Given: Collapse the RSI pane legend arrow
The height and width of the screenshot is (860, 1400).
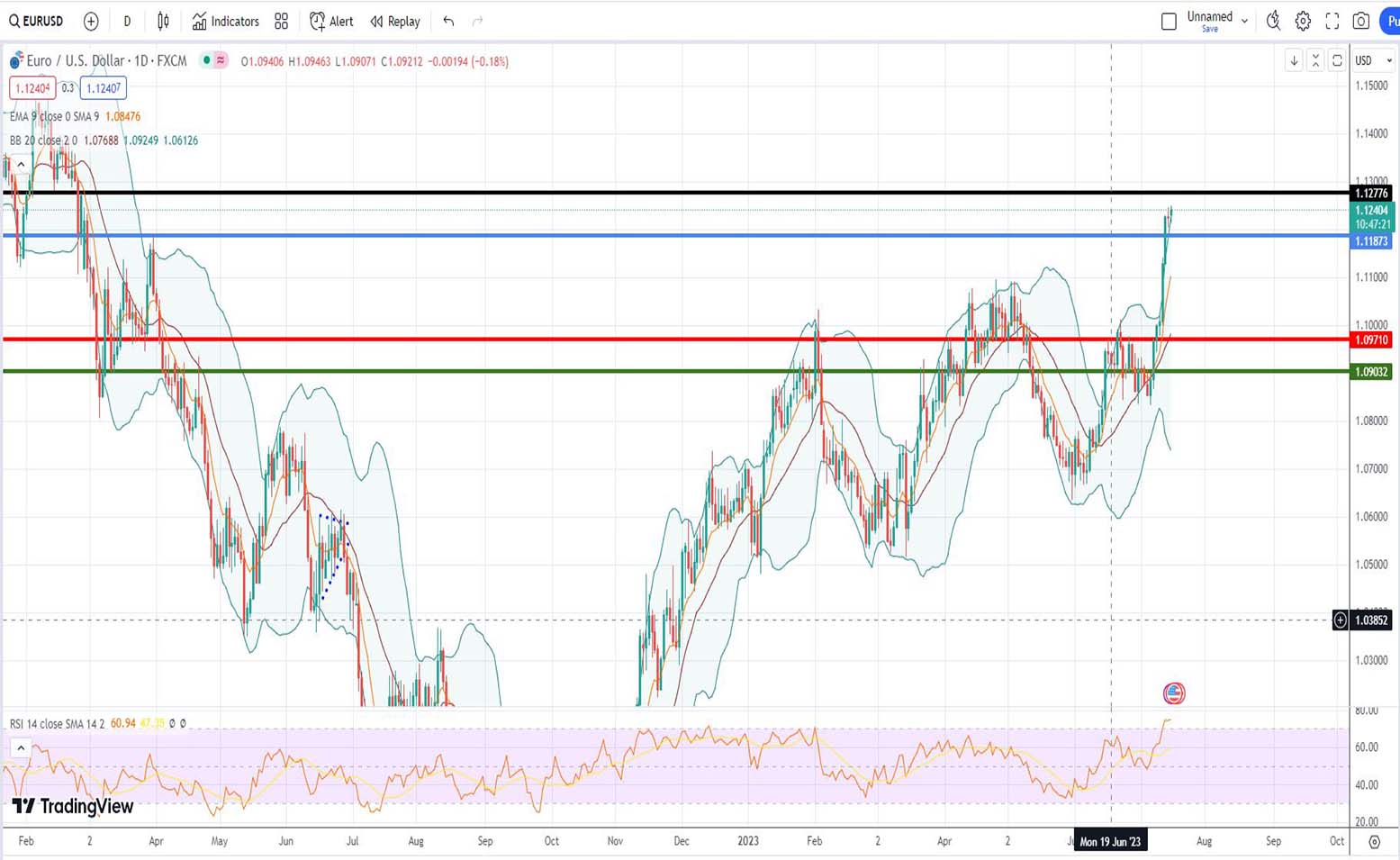Looking at the screenshot, I should point(21,747).
